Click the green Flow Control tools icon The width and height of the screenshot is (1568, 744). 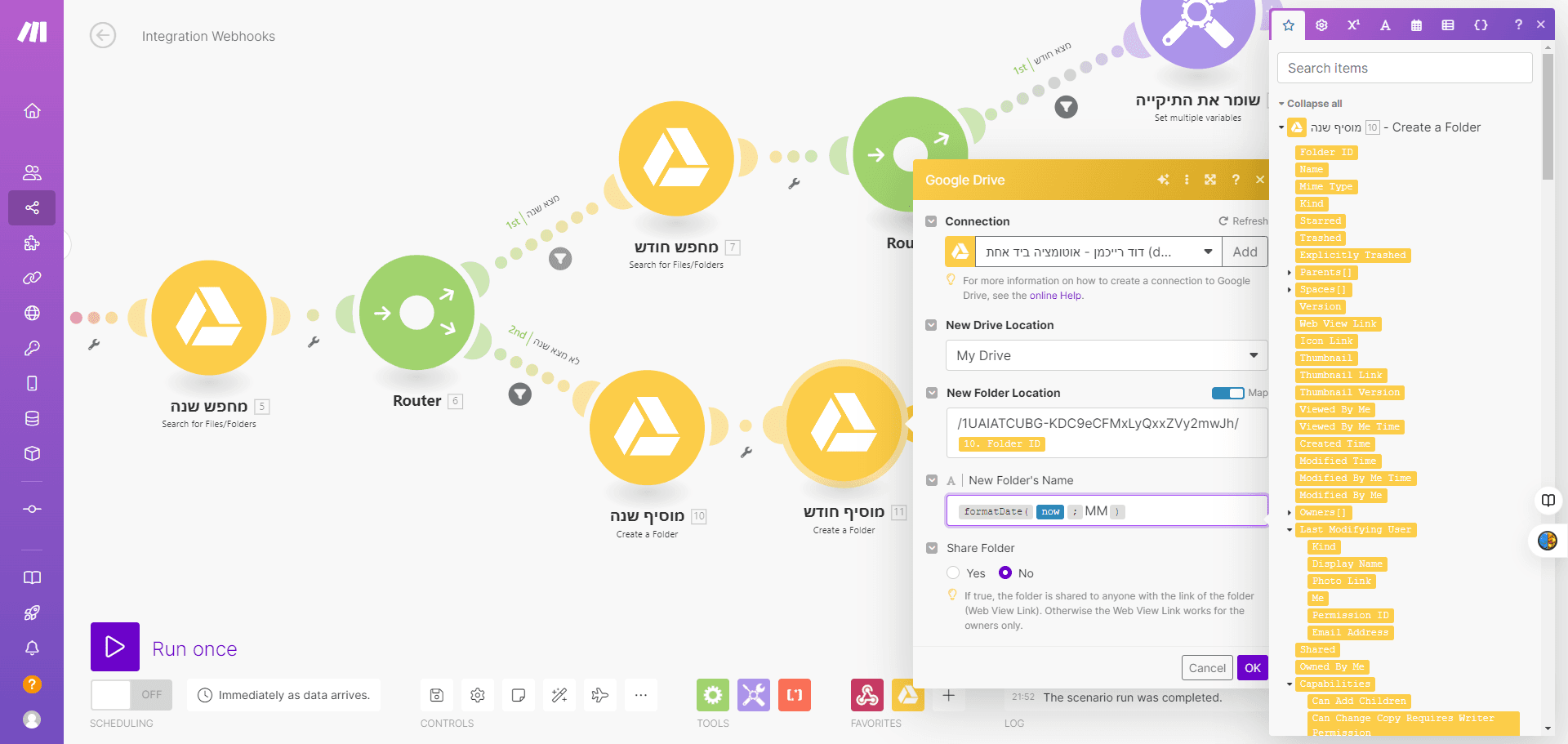(713, 695)
